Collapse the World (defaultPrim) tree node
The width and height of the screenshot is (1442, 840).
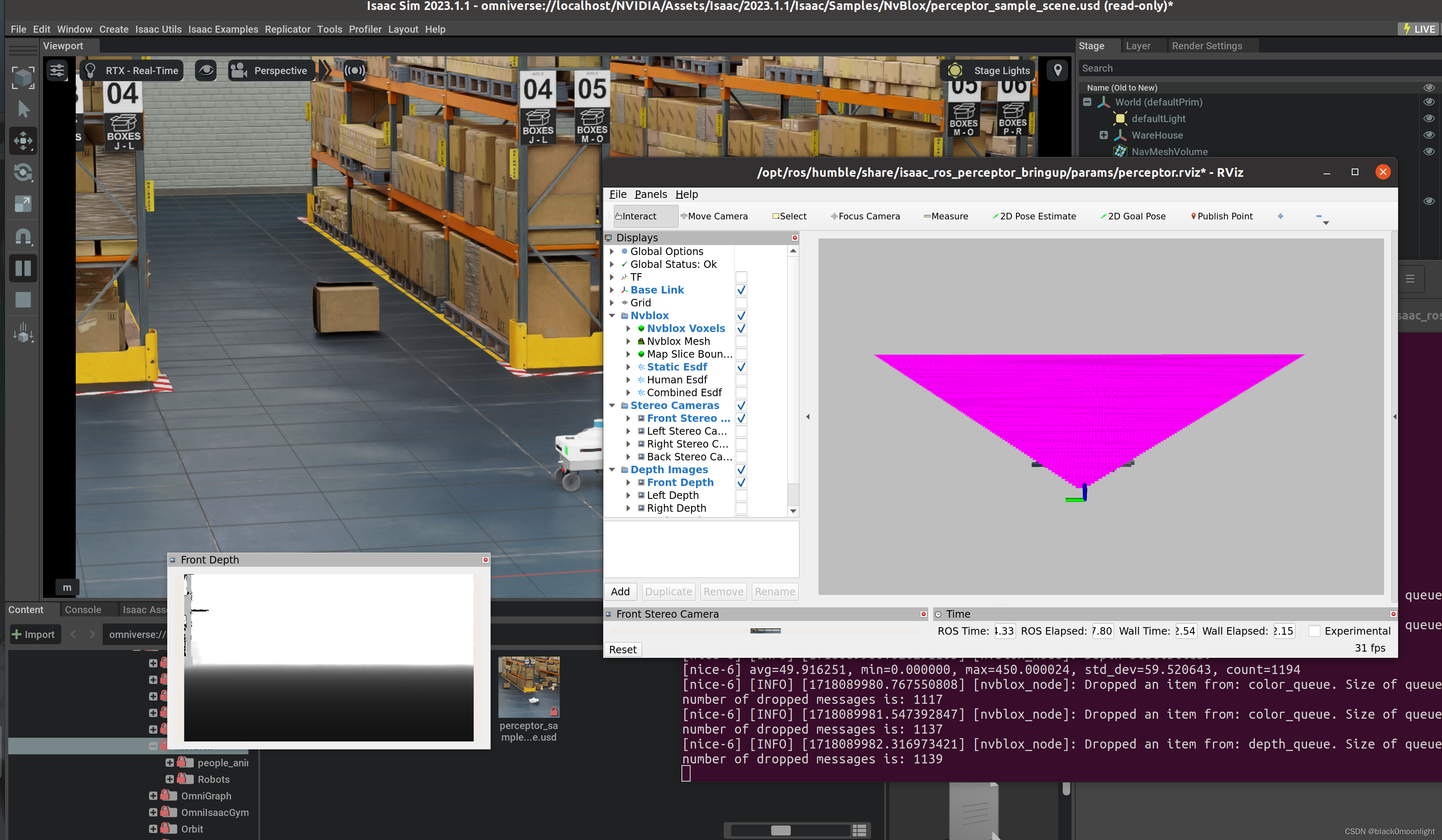coord(1087,102)
